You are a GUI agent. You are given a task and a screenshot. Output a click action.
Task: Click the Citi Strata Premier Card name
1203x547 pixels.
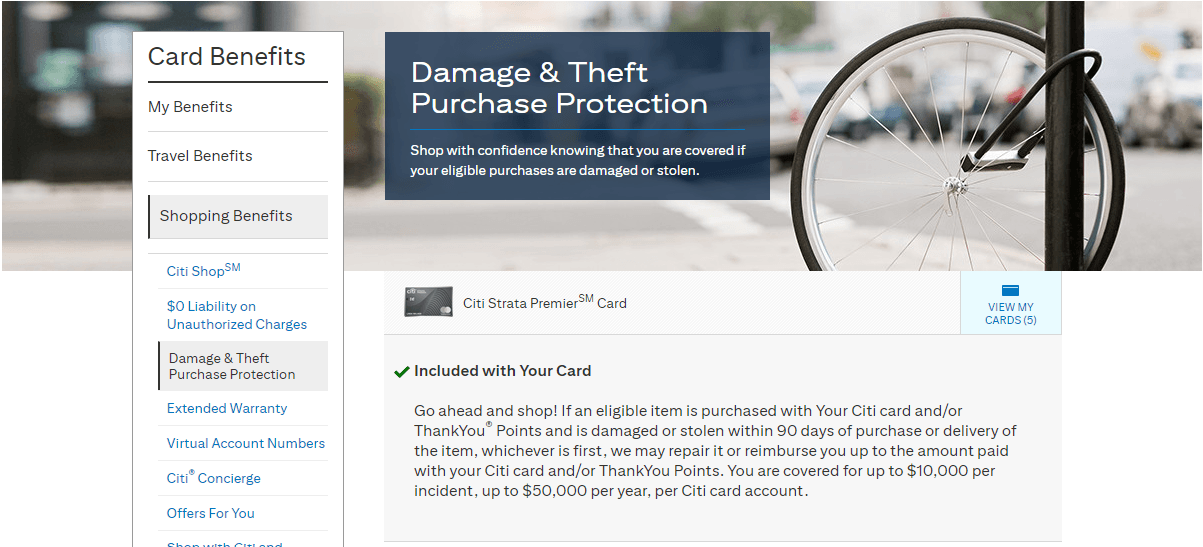click(544, 303)
